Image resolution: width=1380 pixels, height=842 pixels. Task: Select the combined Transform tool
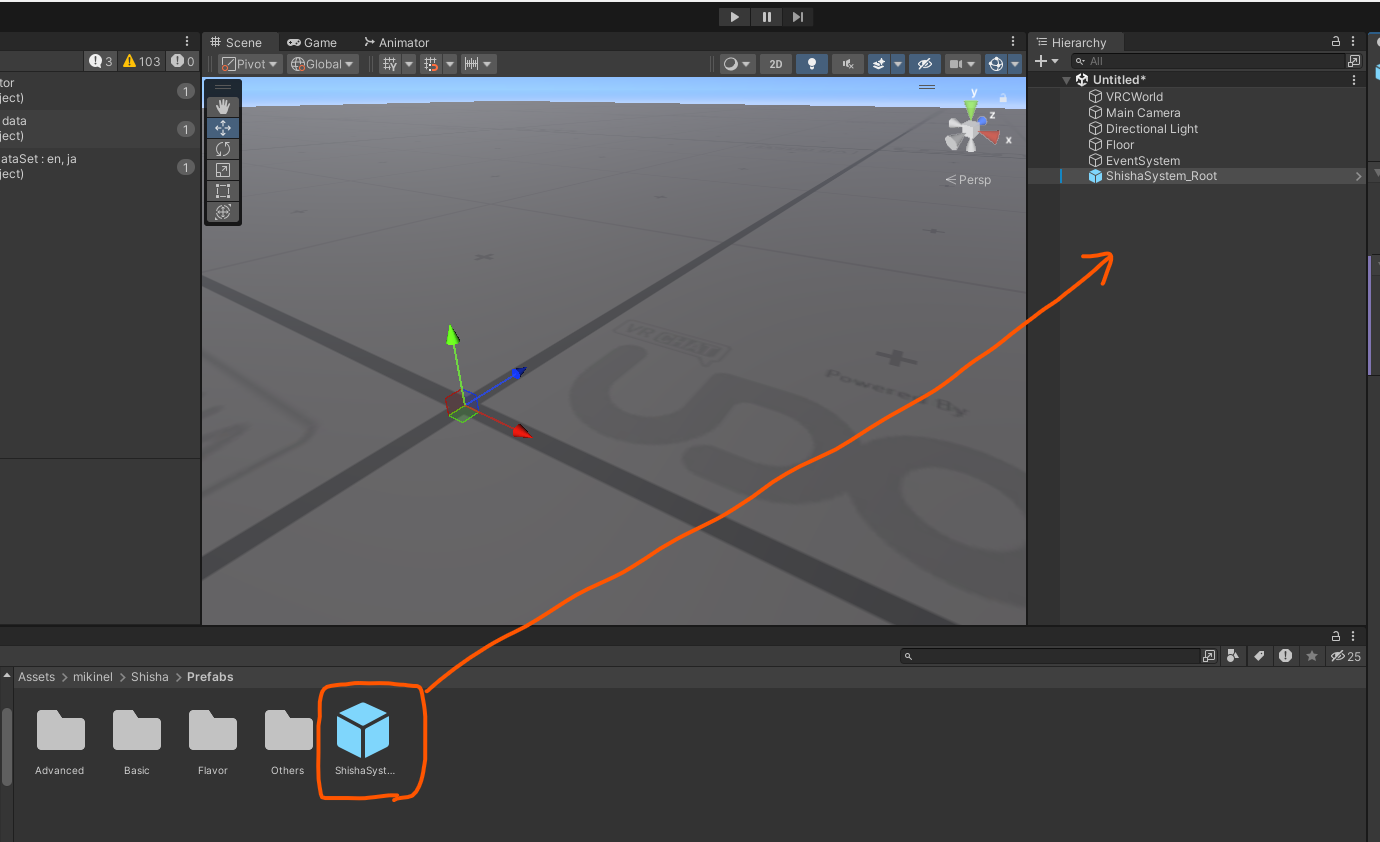pyautogui.click(x=223, y=212)
